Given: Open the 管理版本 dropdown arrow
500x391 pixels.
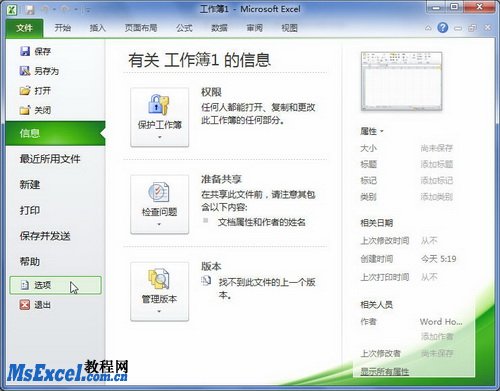Looking at the screenshot, I should (x=159, y=311).
